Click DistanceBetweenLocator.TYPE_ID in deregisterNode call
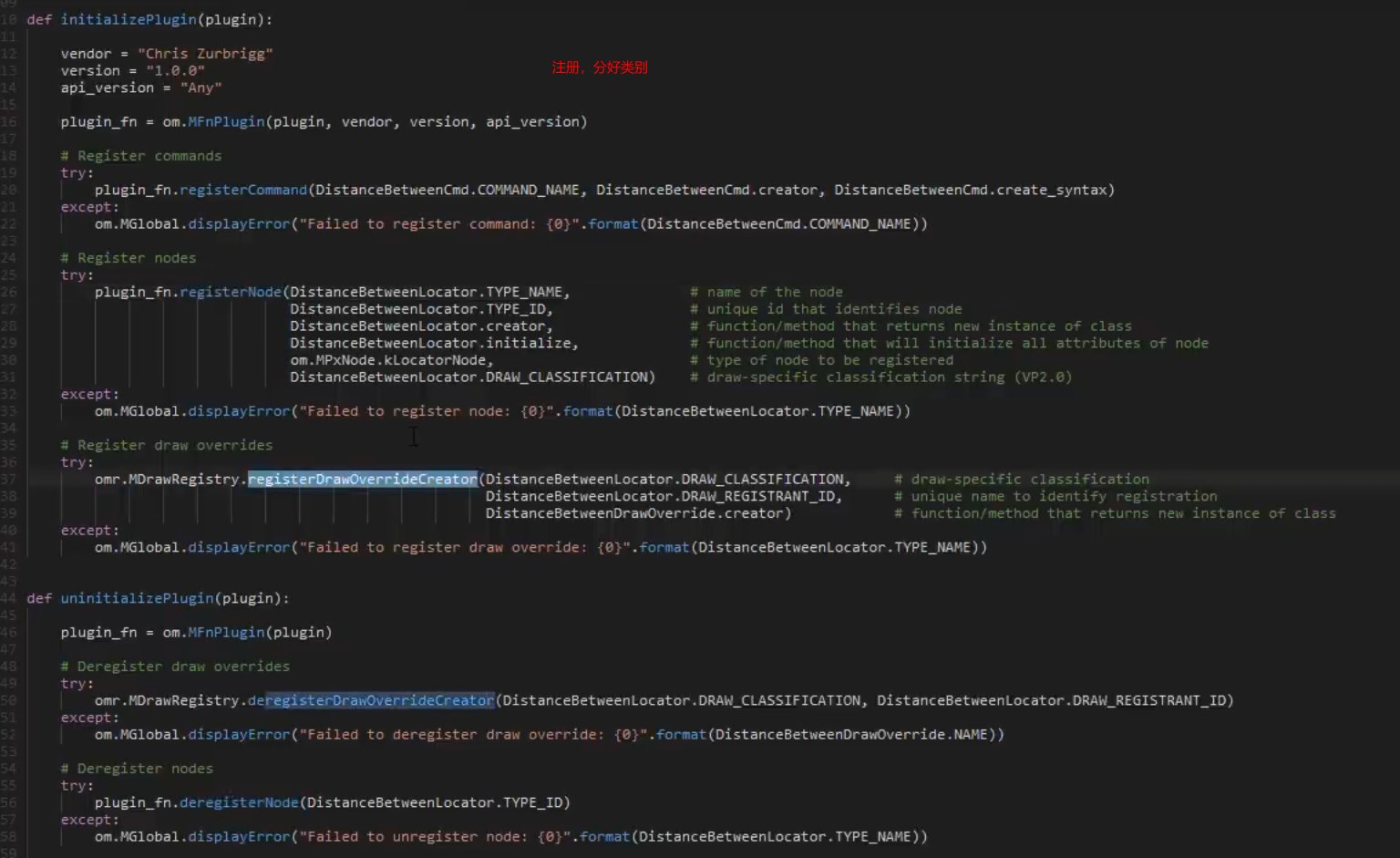1400x858 pixels. point(436,802)
